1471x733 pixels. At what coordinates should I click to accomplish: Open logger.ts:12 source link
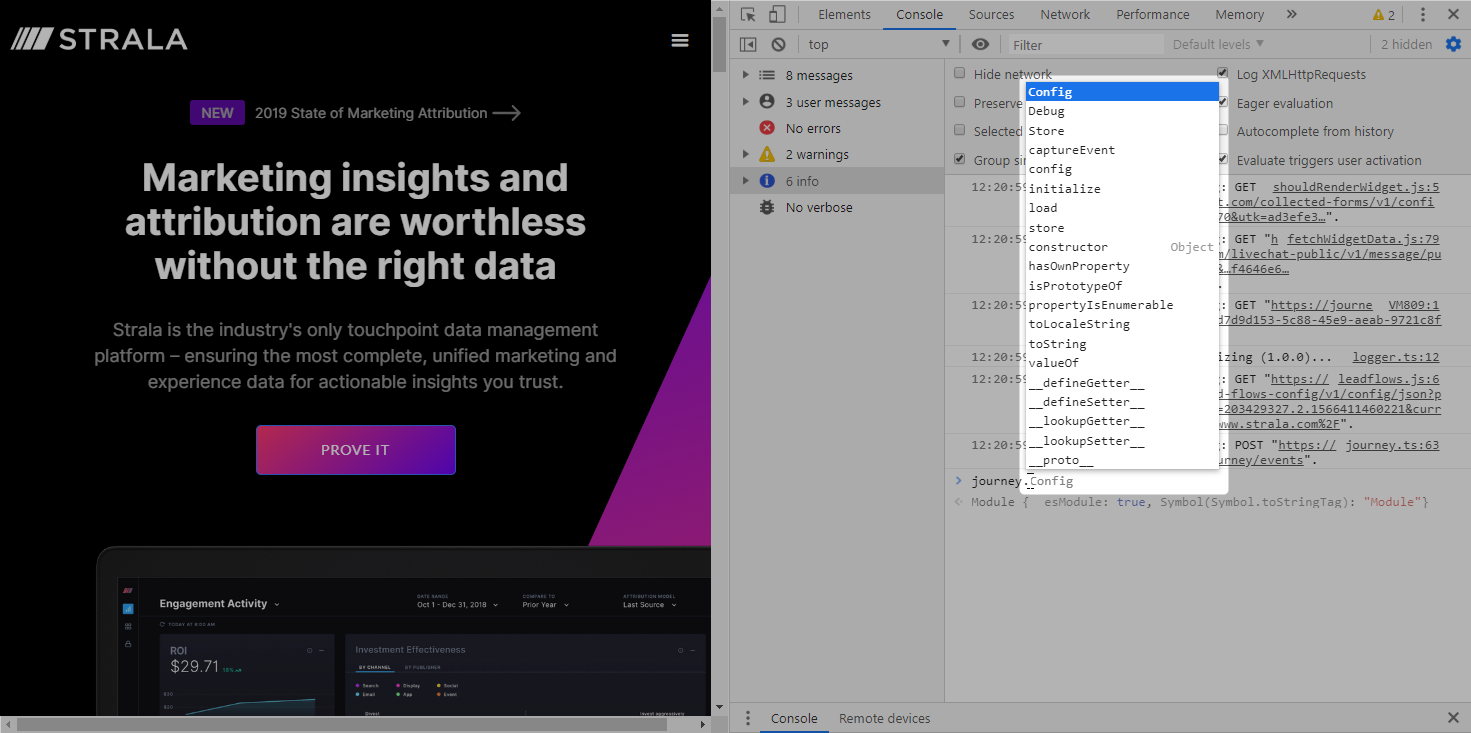pyautogui.click(x=1396, y=357)
